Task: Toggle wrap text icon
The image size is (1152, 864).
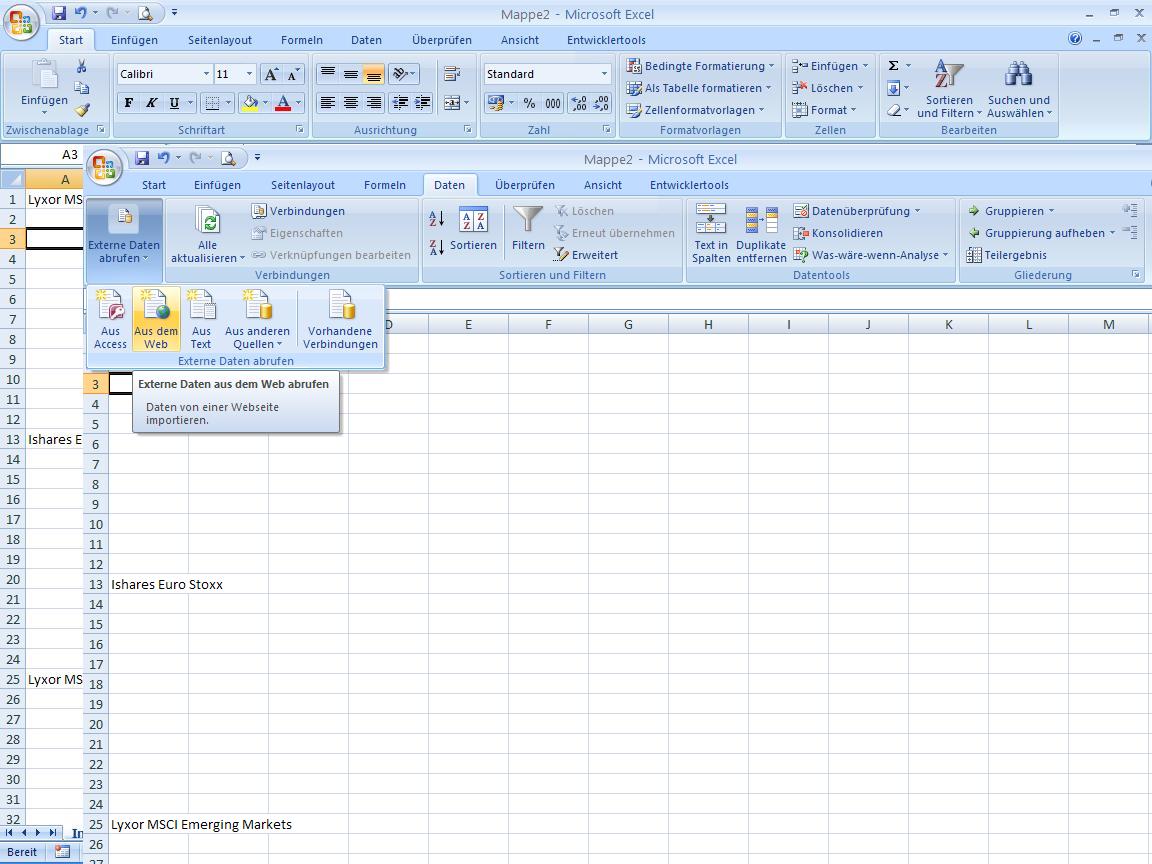Action: [x=452, y=74]
